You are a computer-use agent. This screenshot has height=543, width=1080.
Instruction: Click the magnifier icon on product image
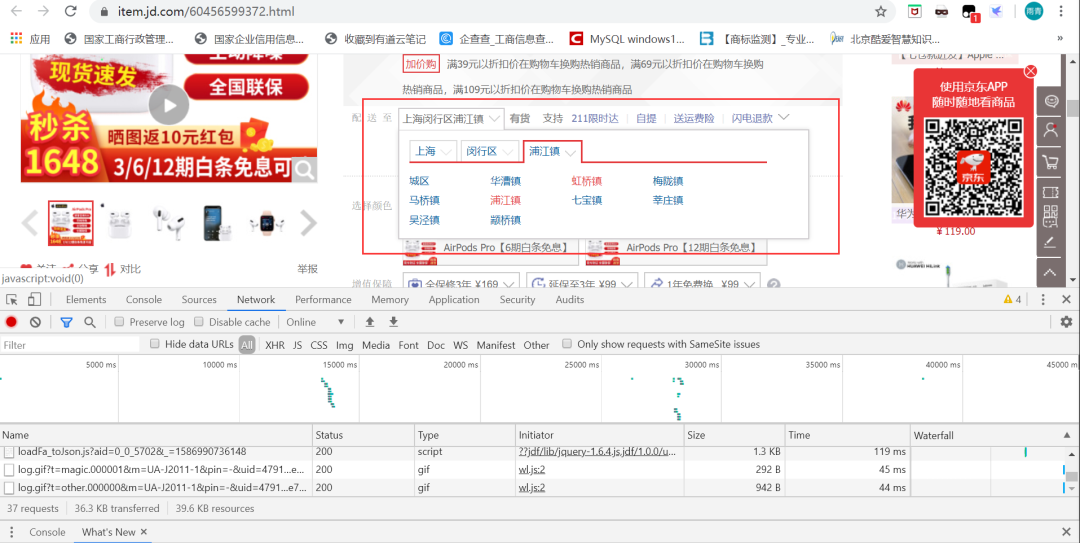coord(304,169)
